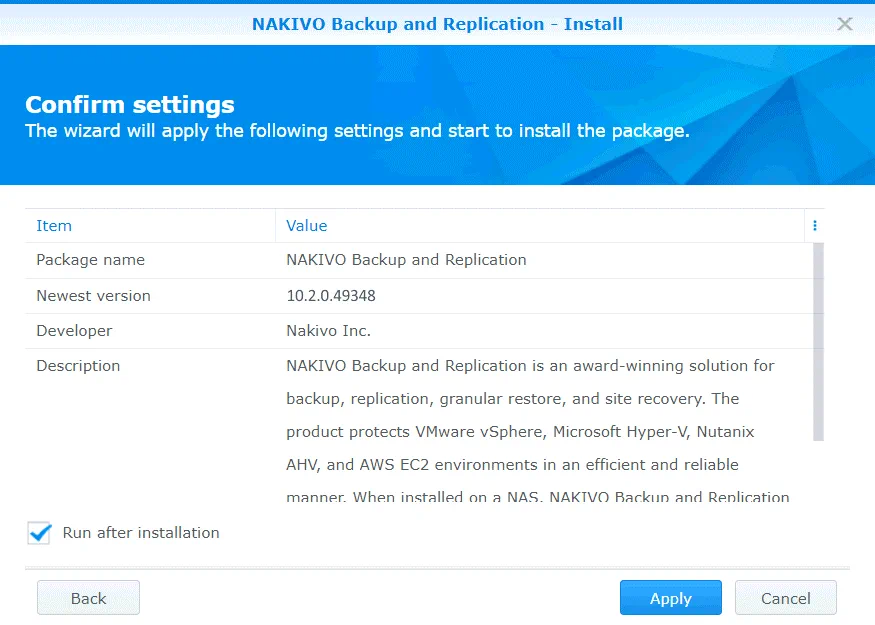
Task: Click the Nakivo Inc. developer value
Action: click(x=328, y=331)
